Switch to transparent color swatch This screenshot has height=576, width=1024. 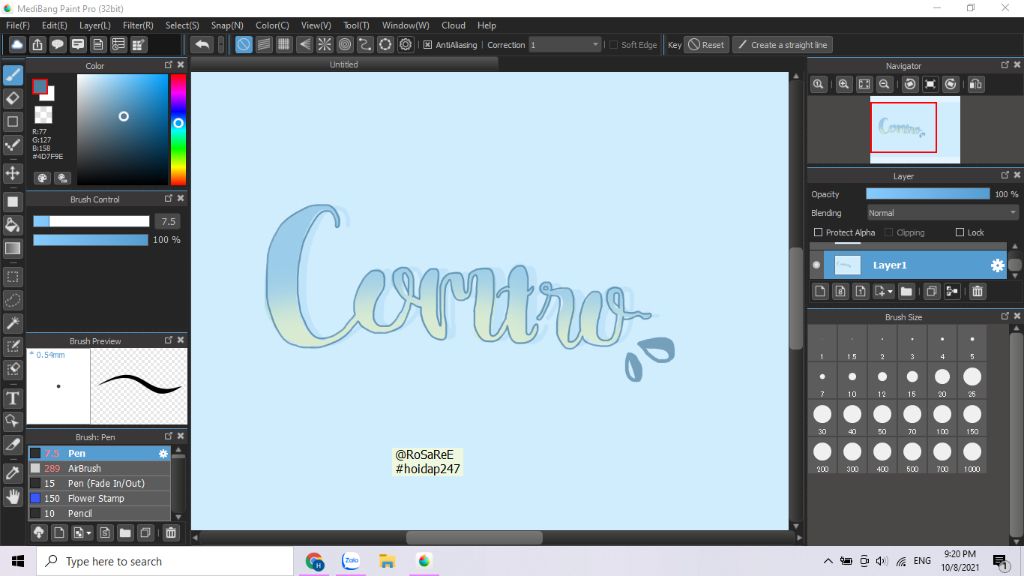coord(43,115)
